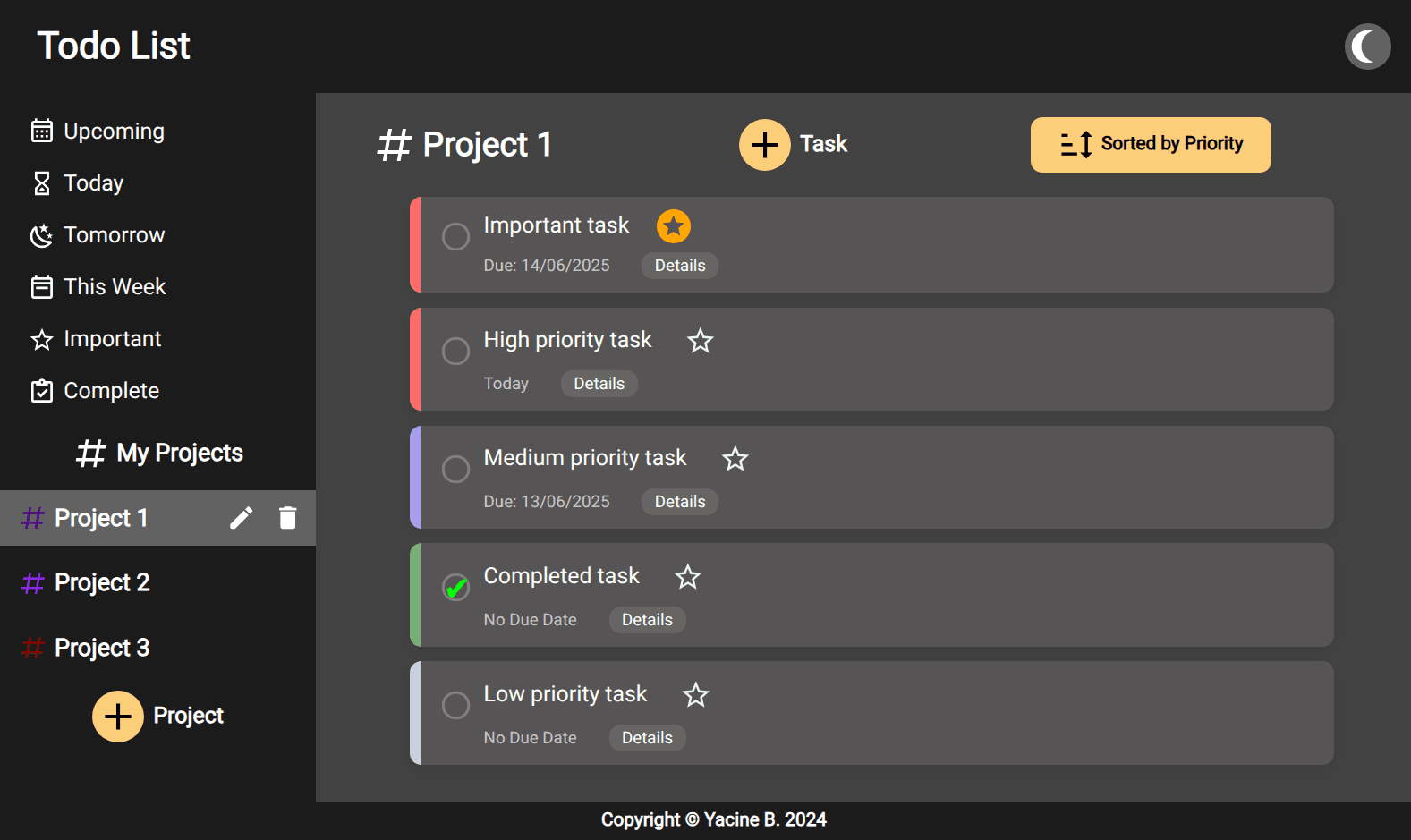This screenshot has width=1411, height=840.
Task: Click the red hash icon beside Project 3
Action: point(33,648)
